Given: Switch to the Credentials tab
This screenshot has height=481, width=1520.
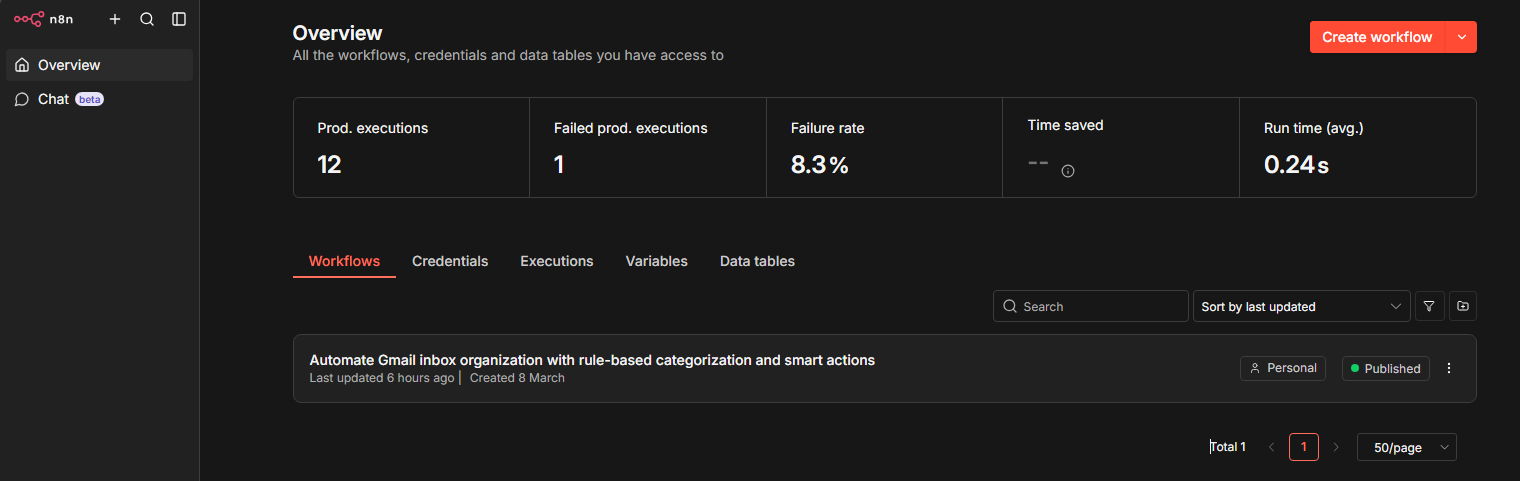Looking at the screenshot, I should pyautogui.click(x=450, y=261).
